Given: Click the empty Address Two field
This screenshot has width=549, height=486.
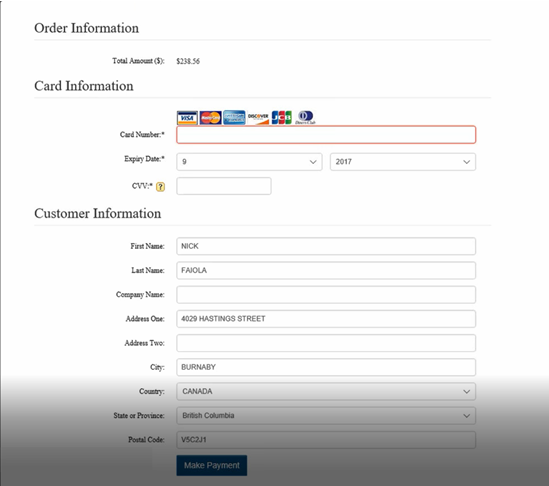Looking at the screenshot, I should click(x=326, y=343).
